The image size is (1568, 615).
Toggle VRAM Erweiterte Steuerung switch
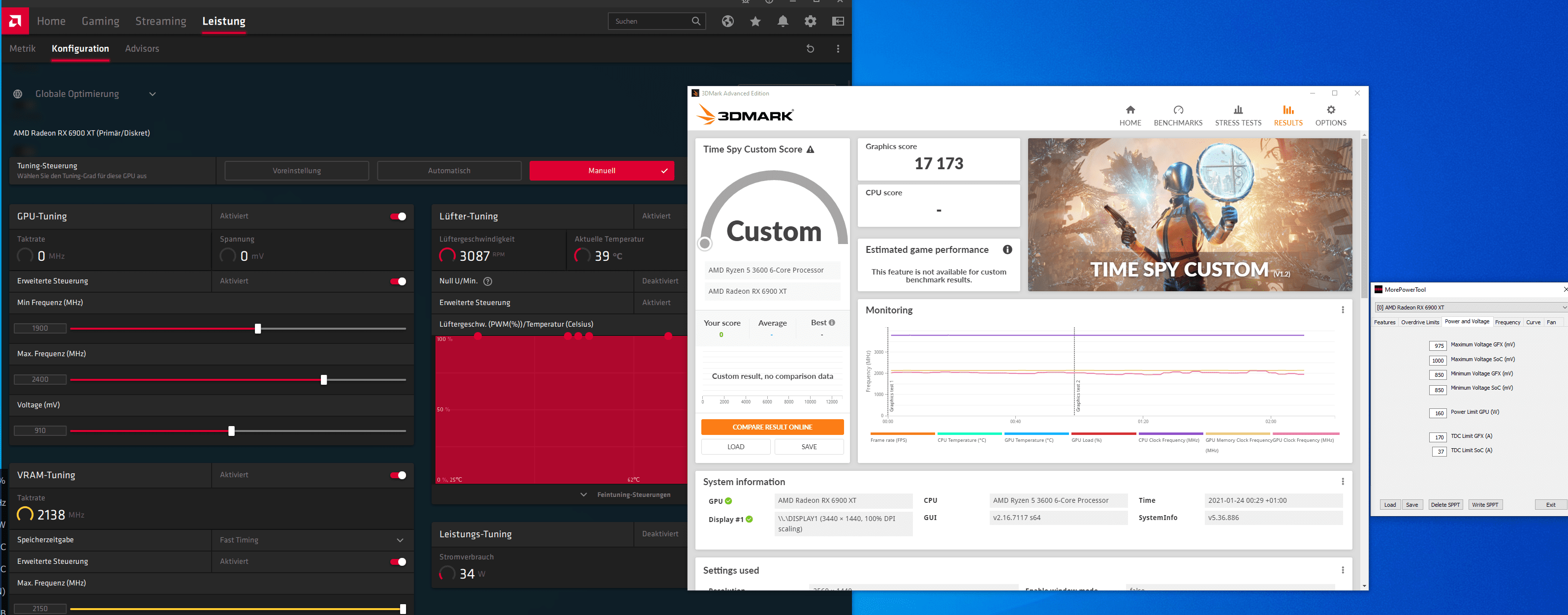tap(398, 561)
